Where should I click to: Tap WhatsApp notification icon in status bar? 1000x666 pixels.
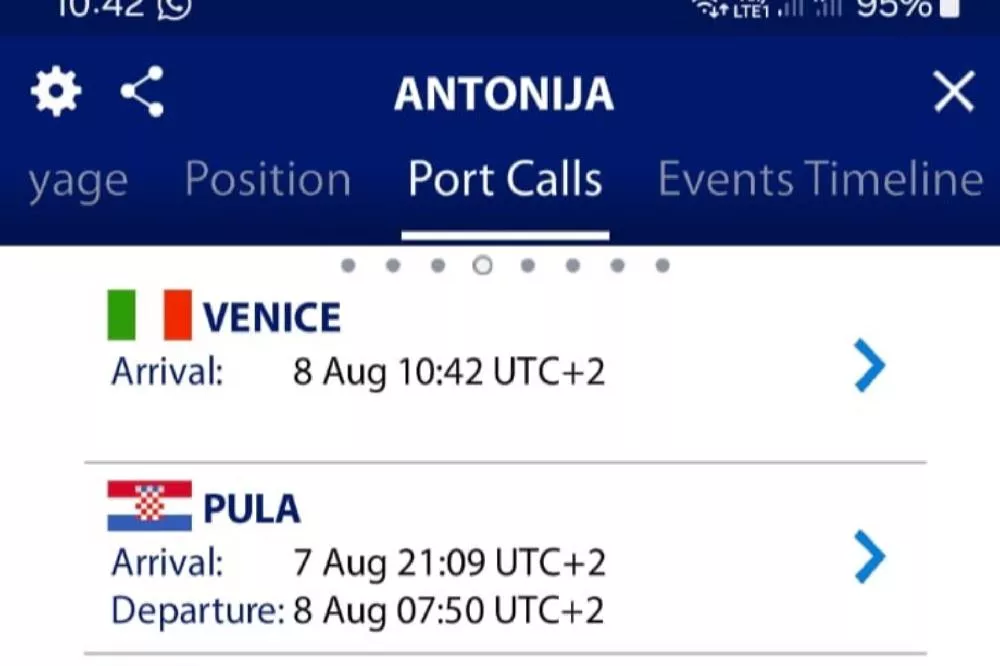(175, 8)
